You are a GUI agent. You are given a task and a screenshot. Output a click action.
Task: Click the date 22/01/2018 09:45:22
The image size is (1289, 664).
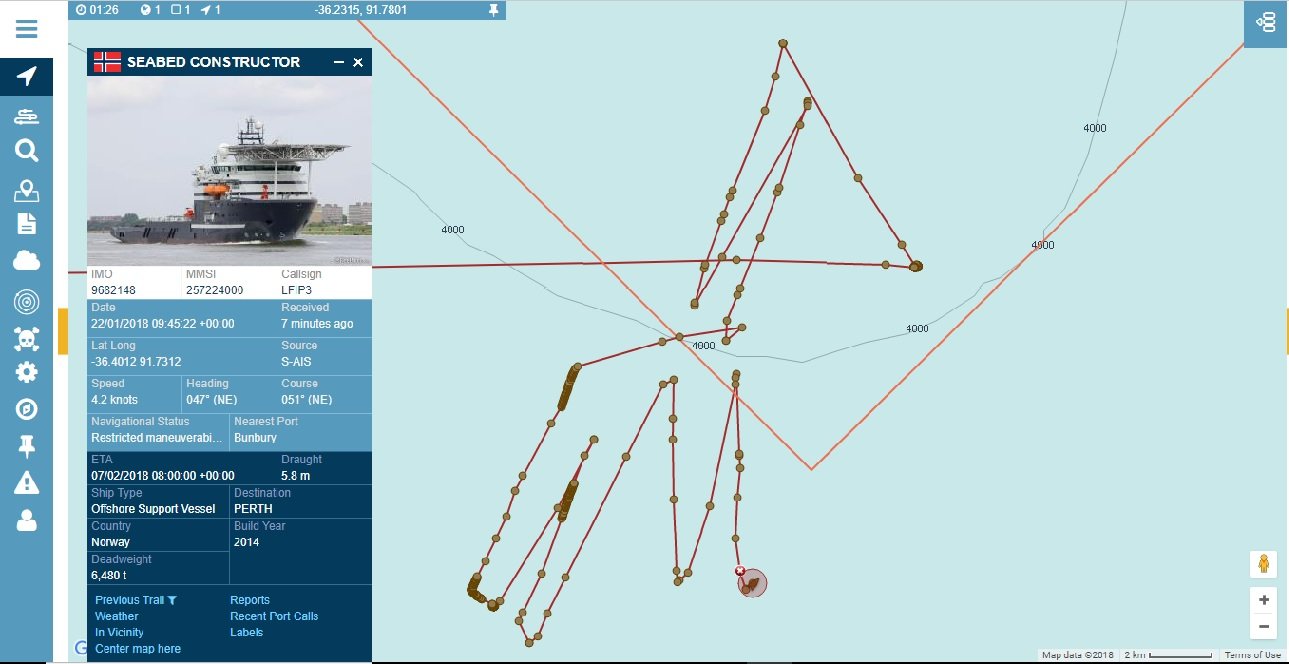(x=163, y=324)
